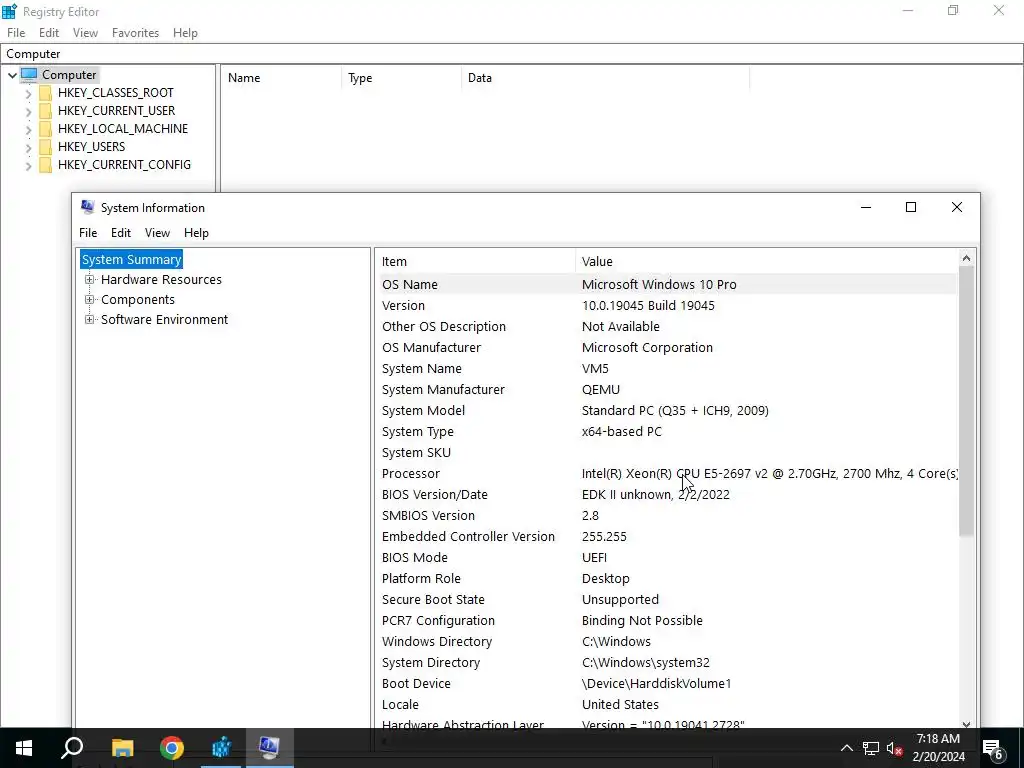The width and height of the screenshot is (1024, 768).
Task: Open the System Information Edit menu
Action: tap(121, 232)
